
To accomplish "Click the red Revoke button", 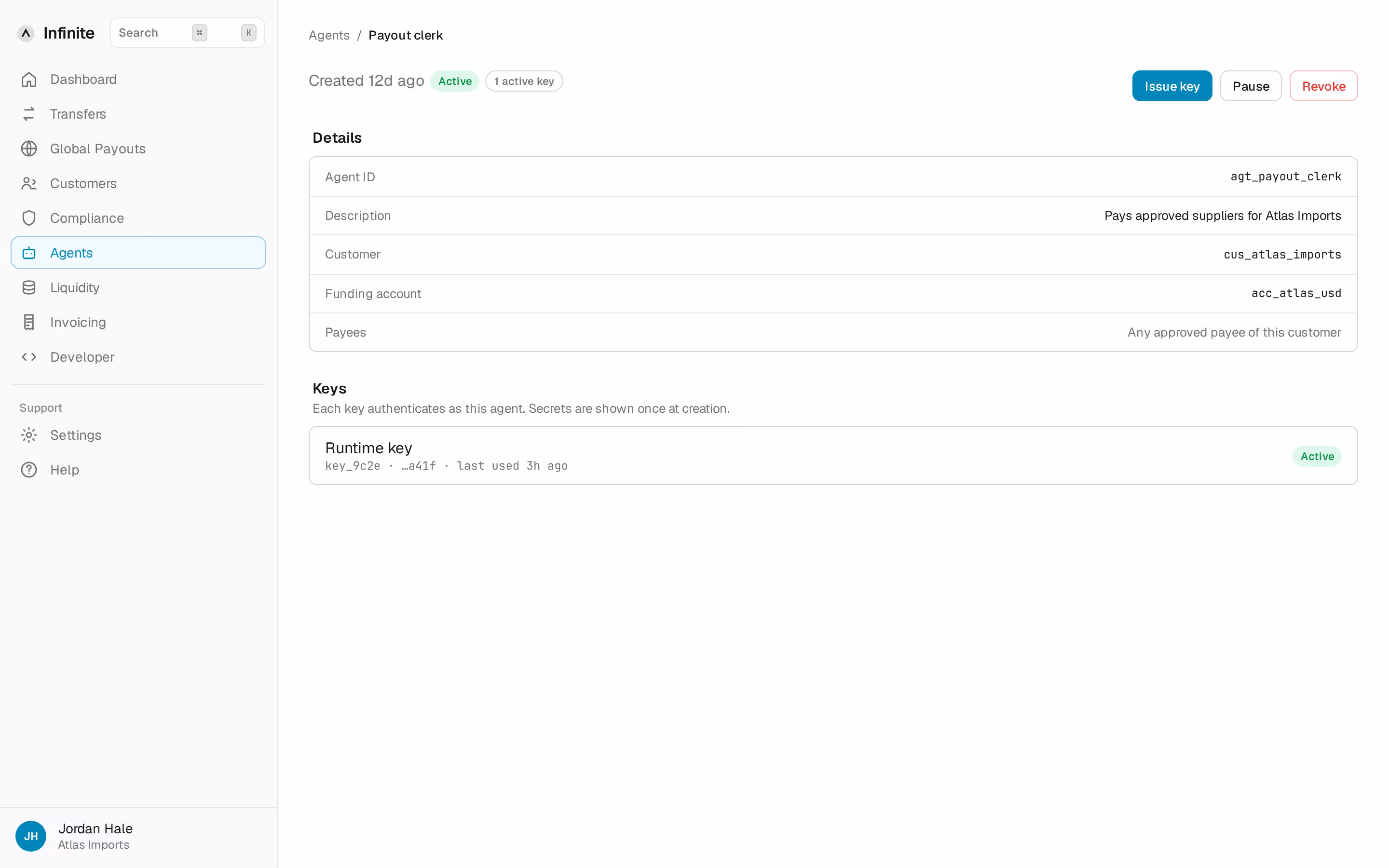I will pyautogui.click(x=1323, y=86).
